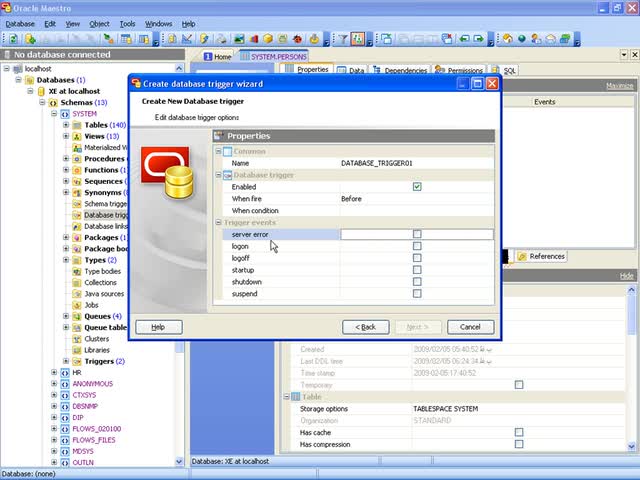Click the funnel filter icon
The image size is (640, 480).
point(343,39)
